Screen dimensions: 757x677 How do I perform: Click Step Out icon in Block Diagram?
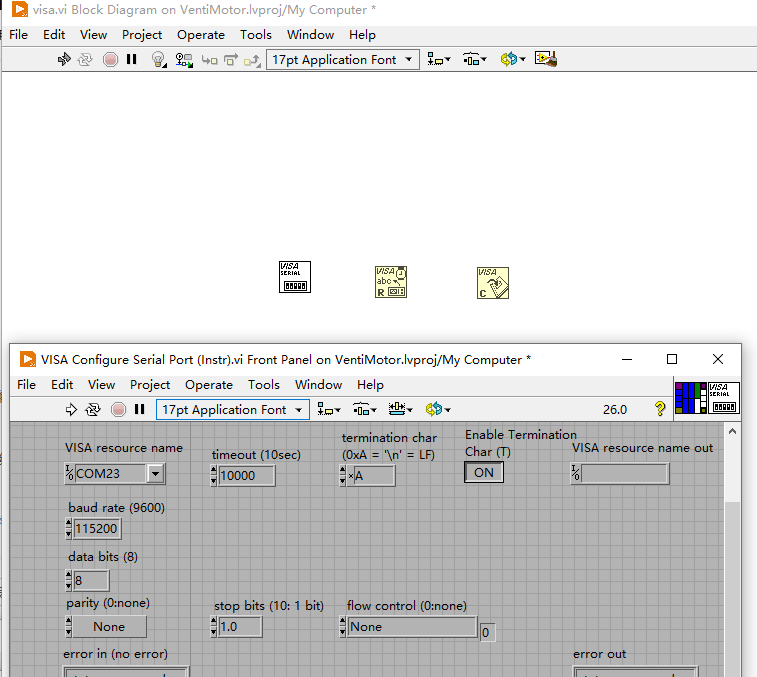pos(252,60)
